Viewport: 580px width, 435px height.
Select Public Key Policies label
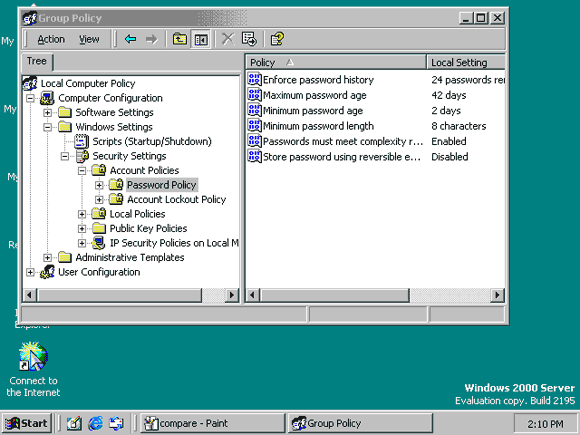(x=148, y=229)
